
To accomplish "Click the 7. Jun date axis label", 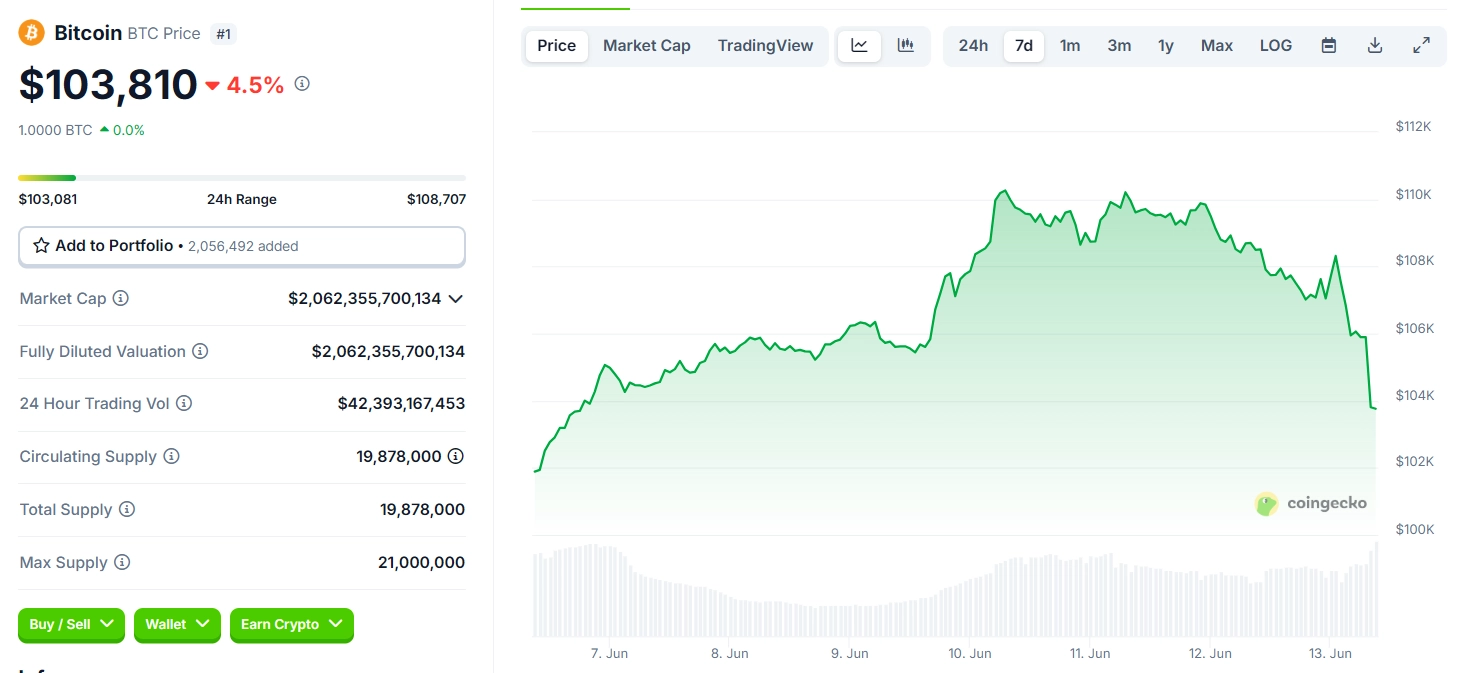I will tap(609, 653).
